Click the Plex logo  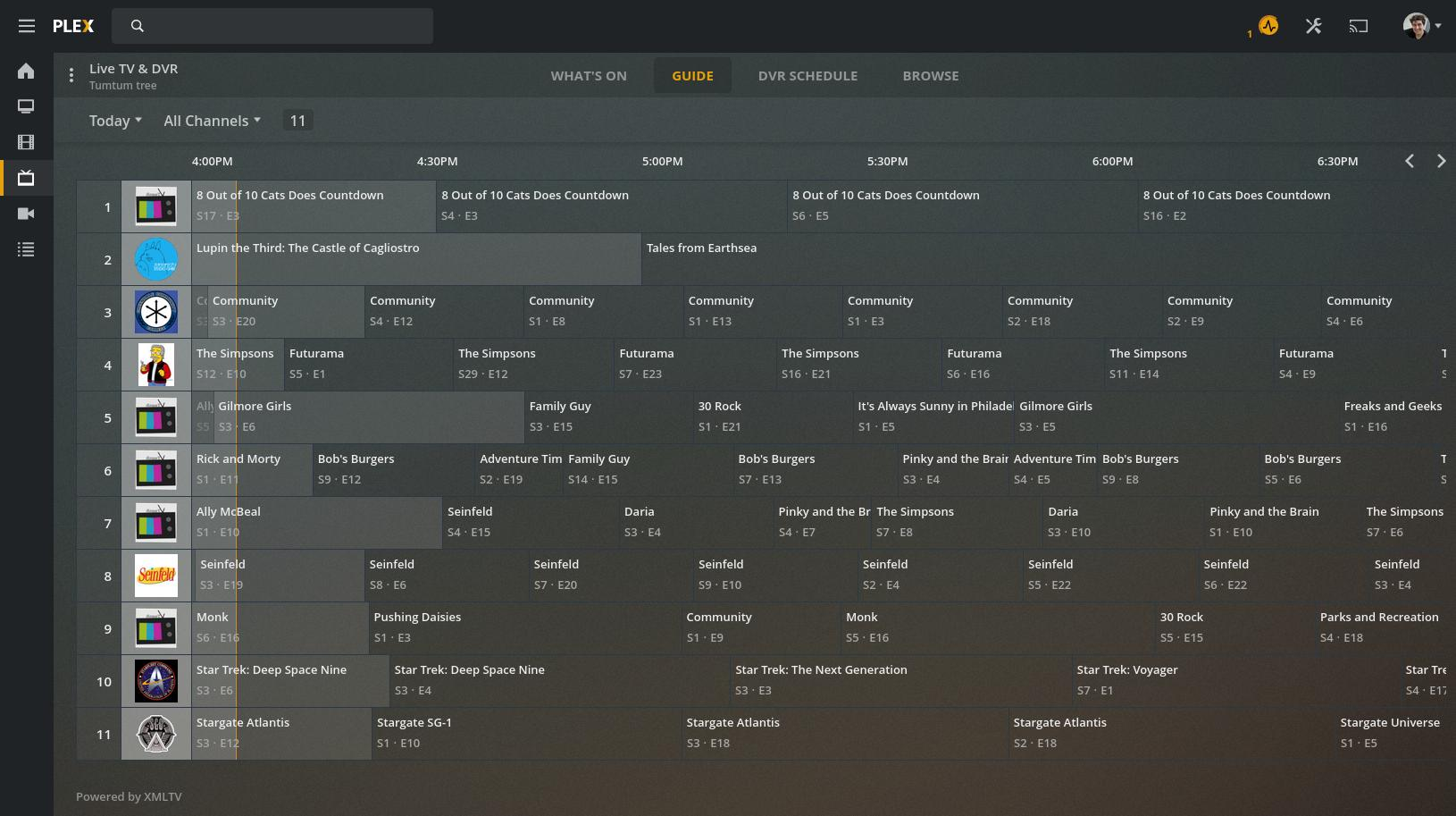coord(73,26)
